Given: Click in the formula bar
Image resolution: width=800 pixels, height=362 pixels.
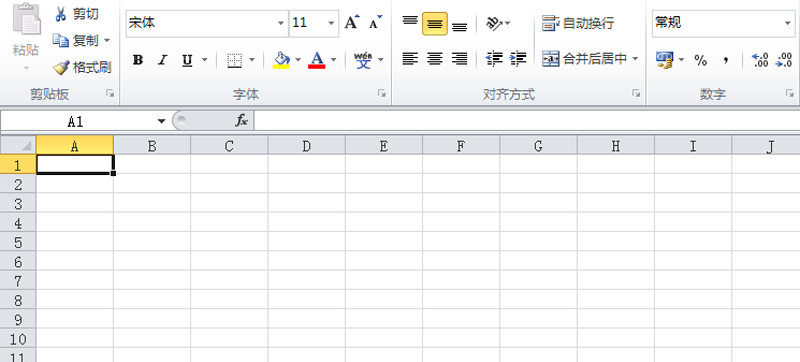Looking at the screenshot, I should pos(527,121).
